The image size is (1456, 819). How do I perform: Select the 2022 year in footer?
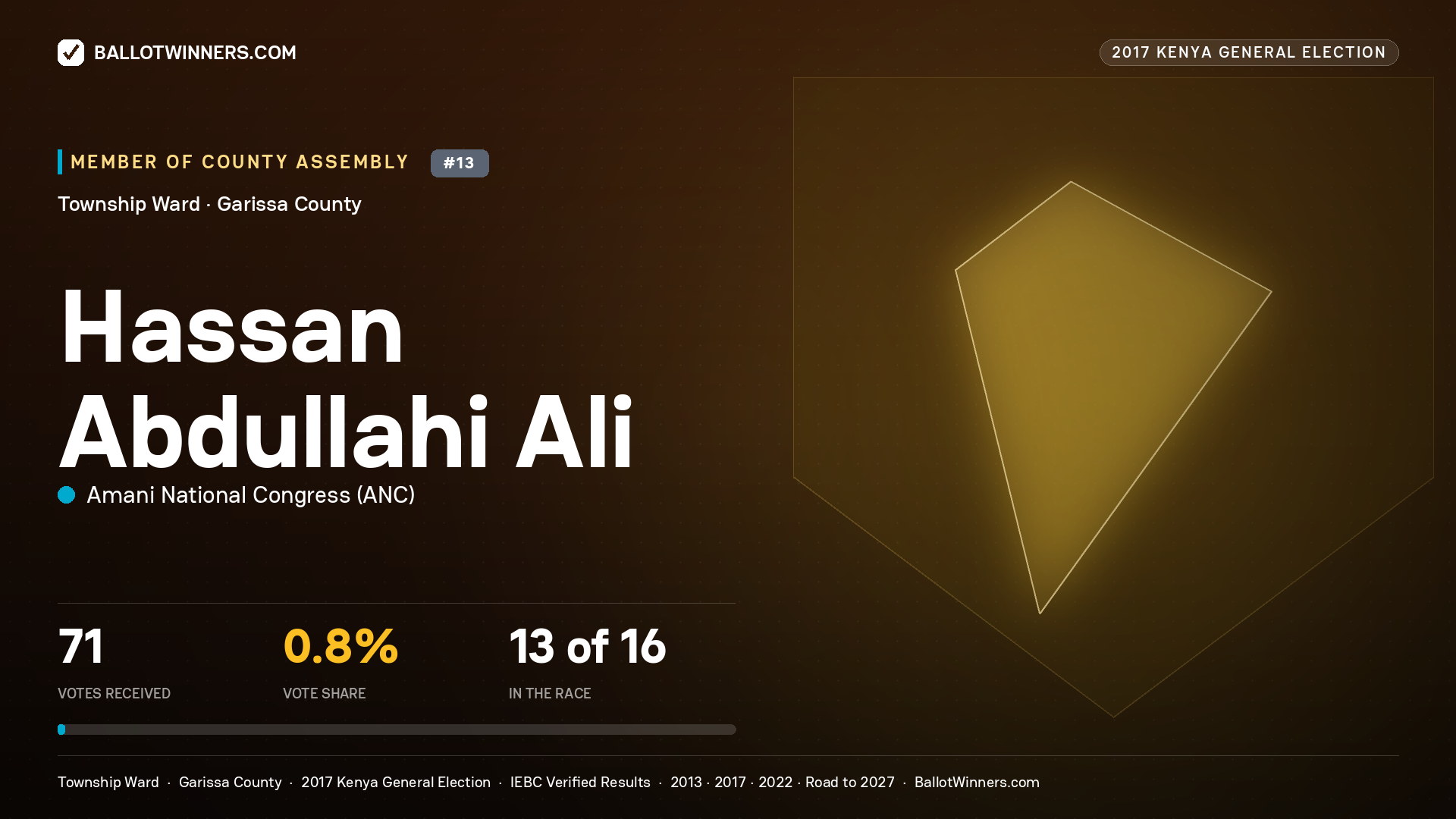coord(775,782)
